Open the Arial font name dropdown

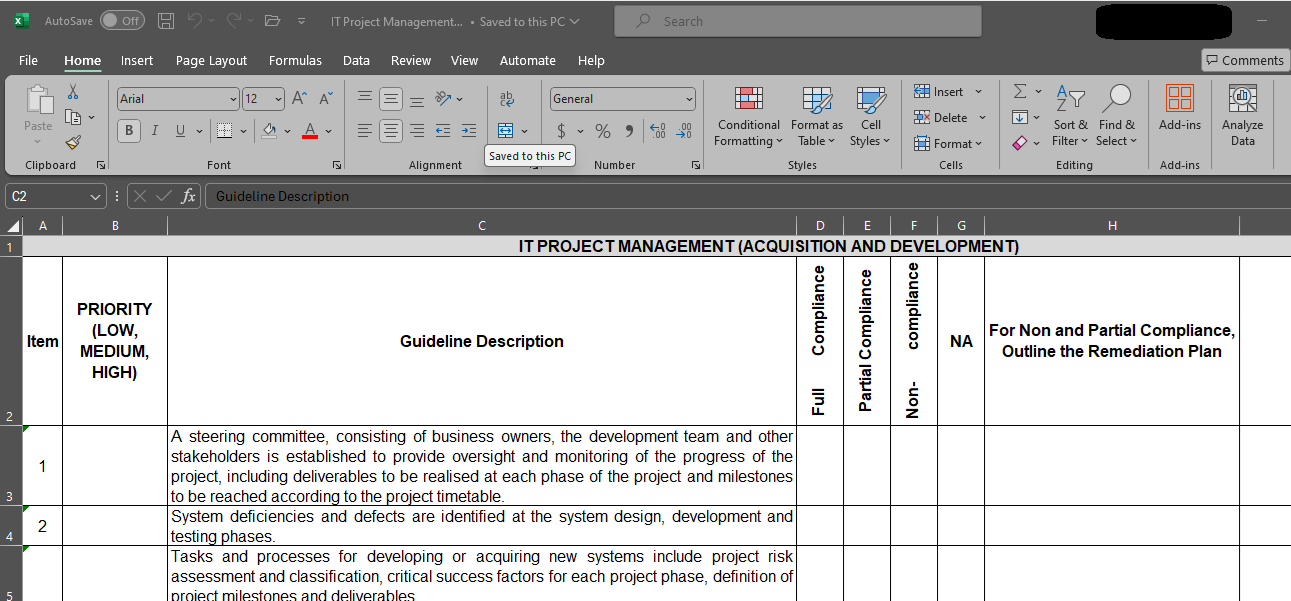(x=233, y=99)
